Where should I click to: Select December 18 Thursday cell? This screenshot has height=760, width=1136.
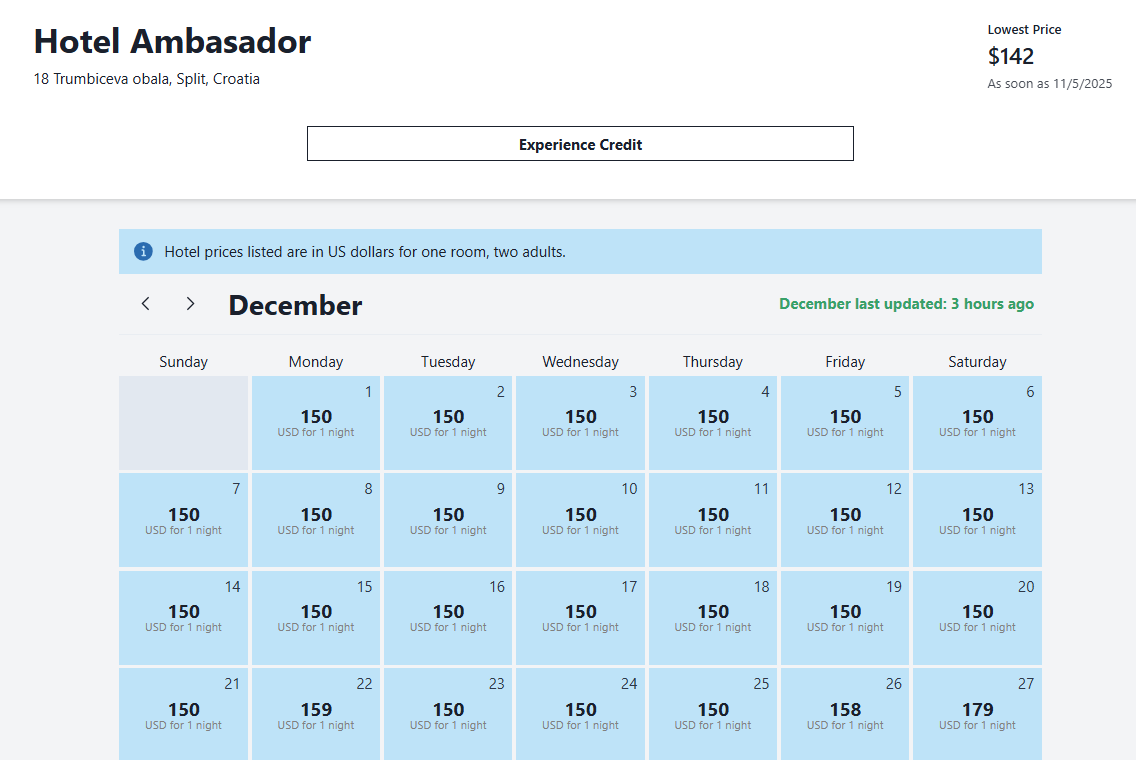[713, 618]
